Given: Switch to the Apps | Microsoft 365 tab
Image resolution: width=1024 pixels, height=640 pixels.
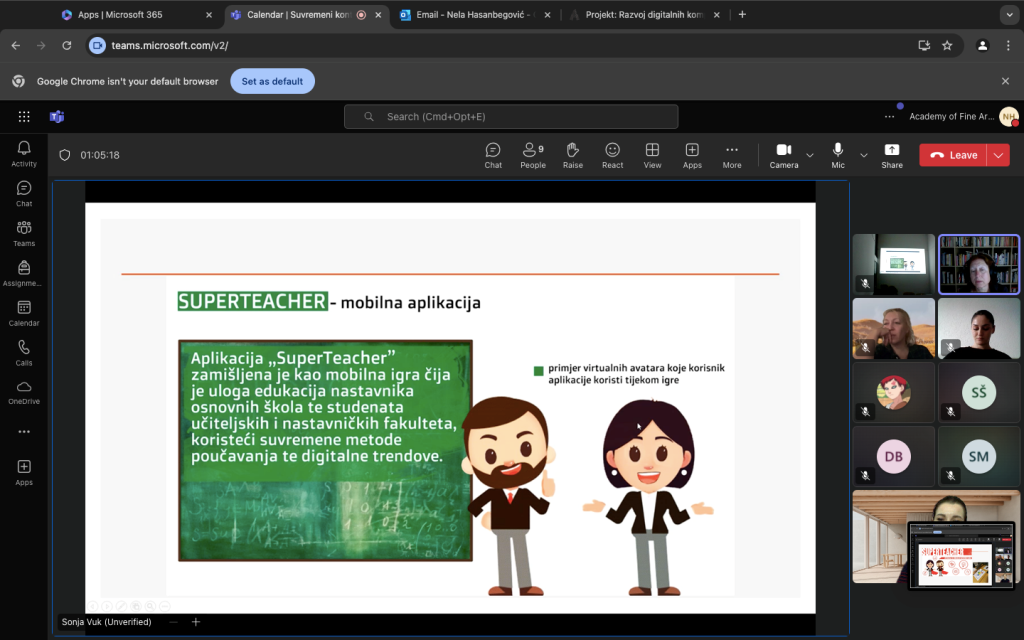Looking at the screenshot, I should (x=130, y=15).
